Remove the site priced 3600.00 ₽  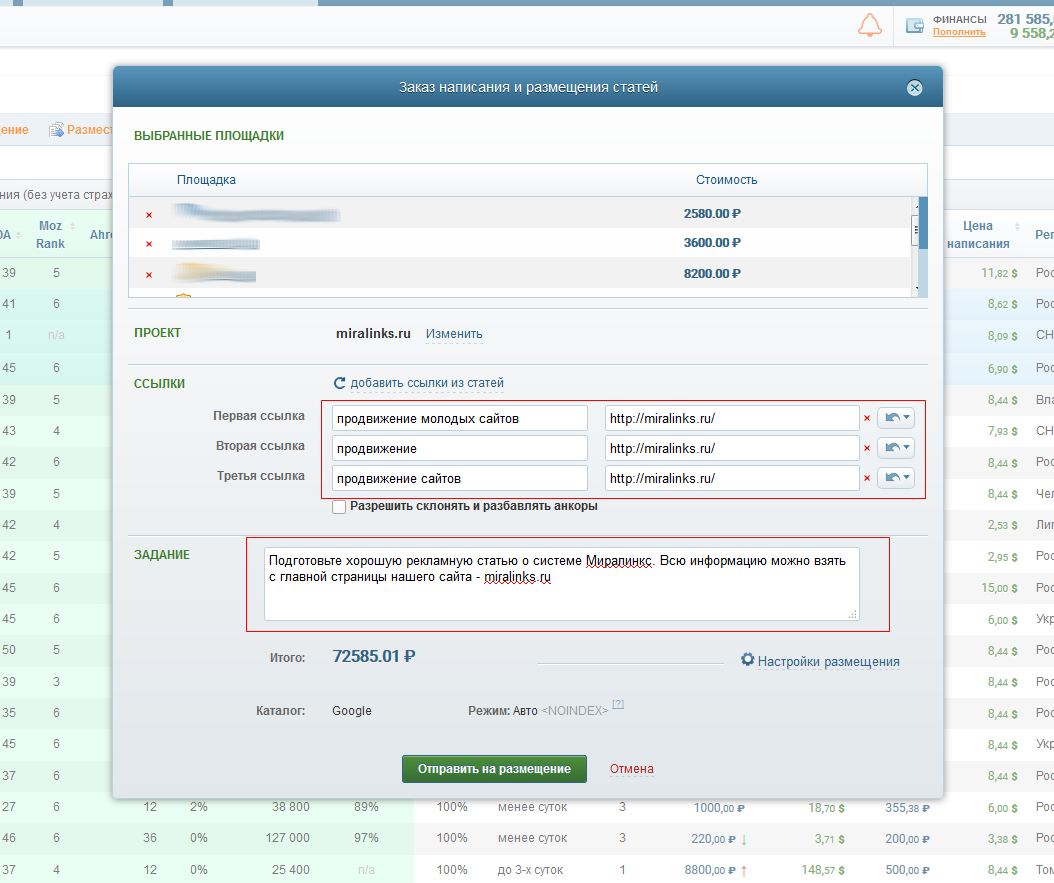click(149, 244)
